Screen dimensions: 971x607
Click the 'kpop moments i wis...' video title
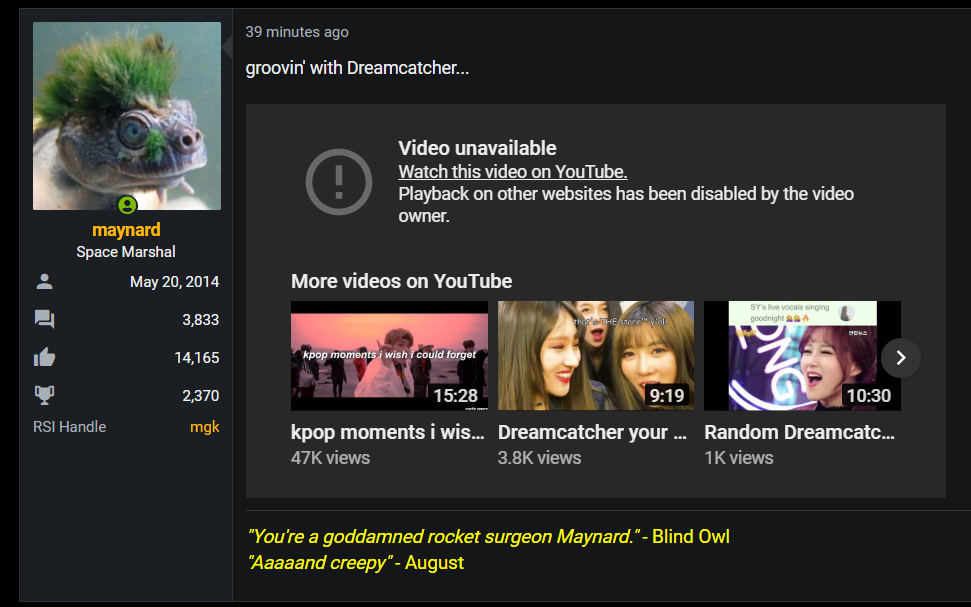pos(388,432)
